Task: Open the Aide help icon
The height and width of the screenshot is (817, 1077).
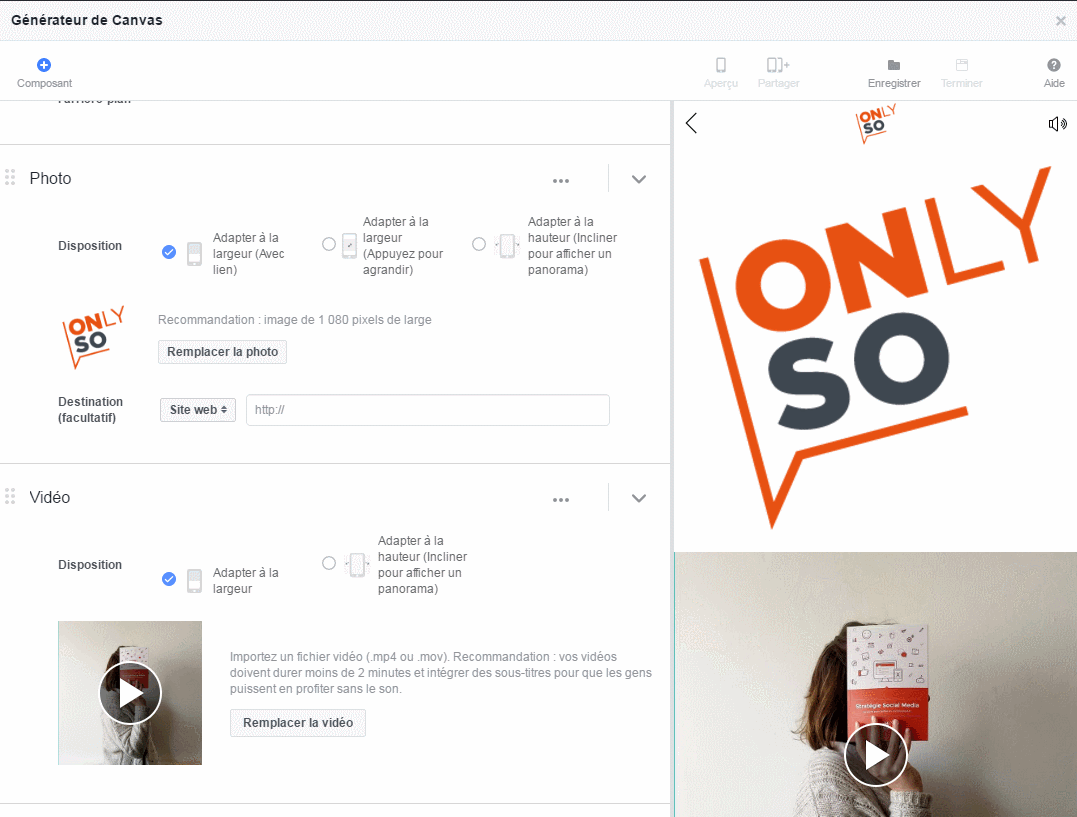Action: pyautogui.click(x=1054, y=65)
